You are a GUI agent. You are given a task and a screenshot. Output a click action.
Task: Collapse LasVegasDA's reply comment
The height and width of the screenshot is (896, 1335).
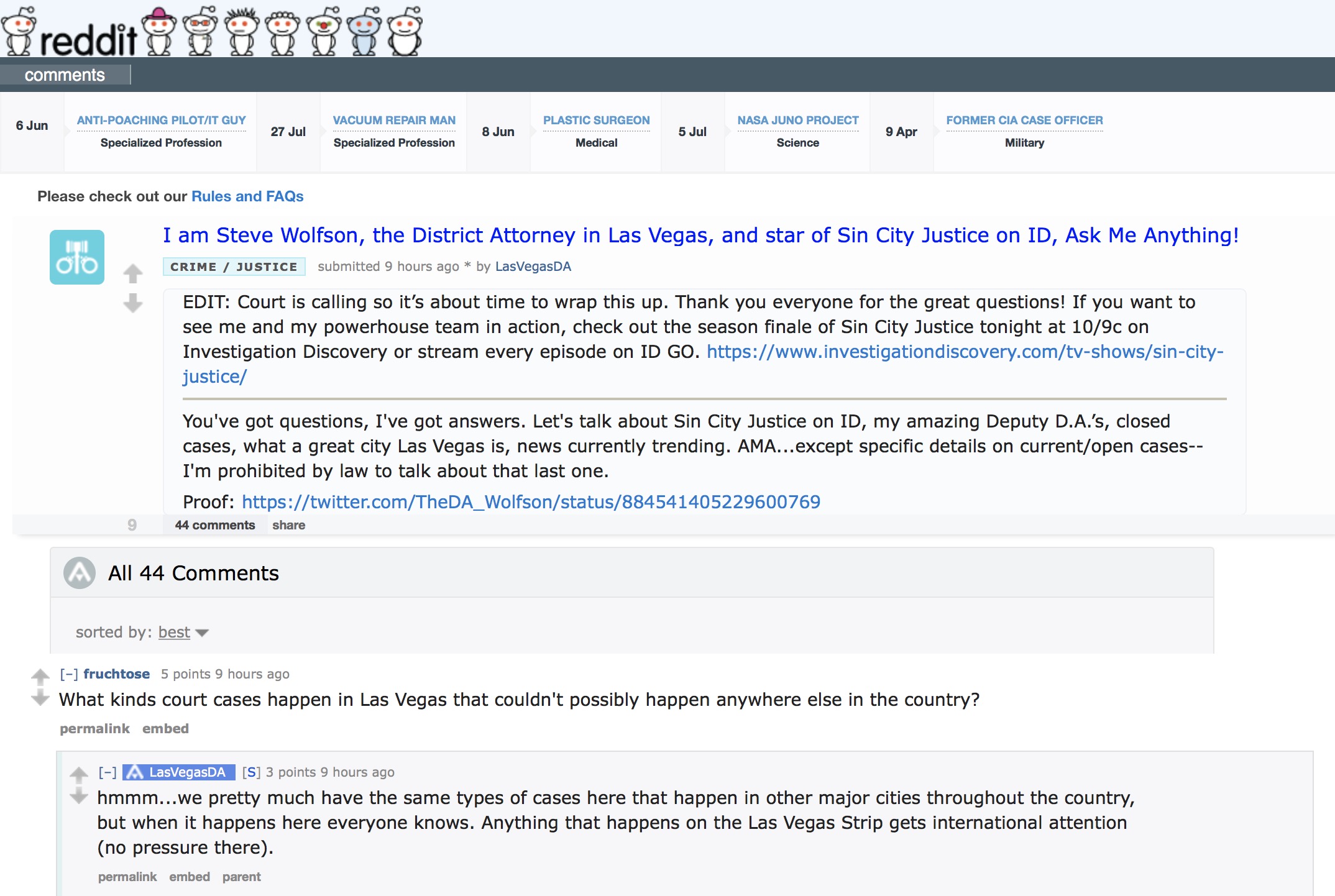(x=108, y=772)
